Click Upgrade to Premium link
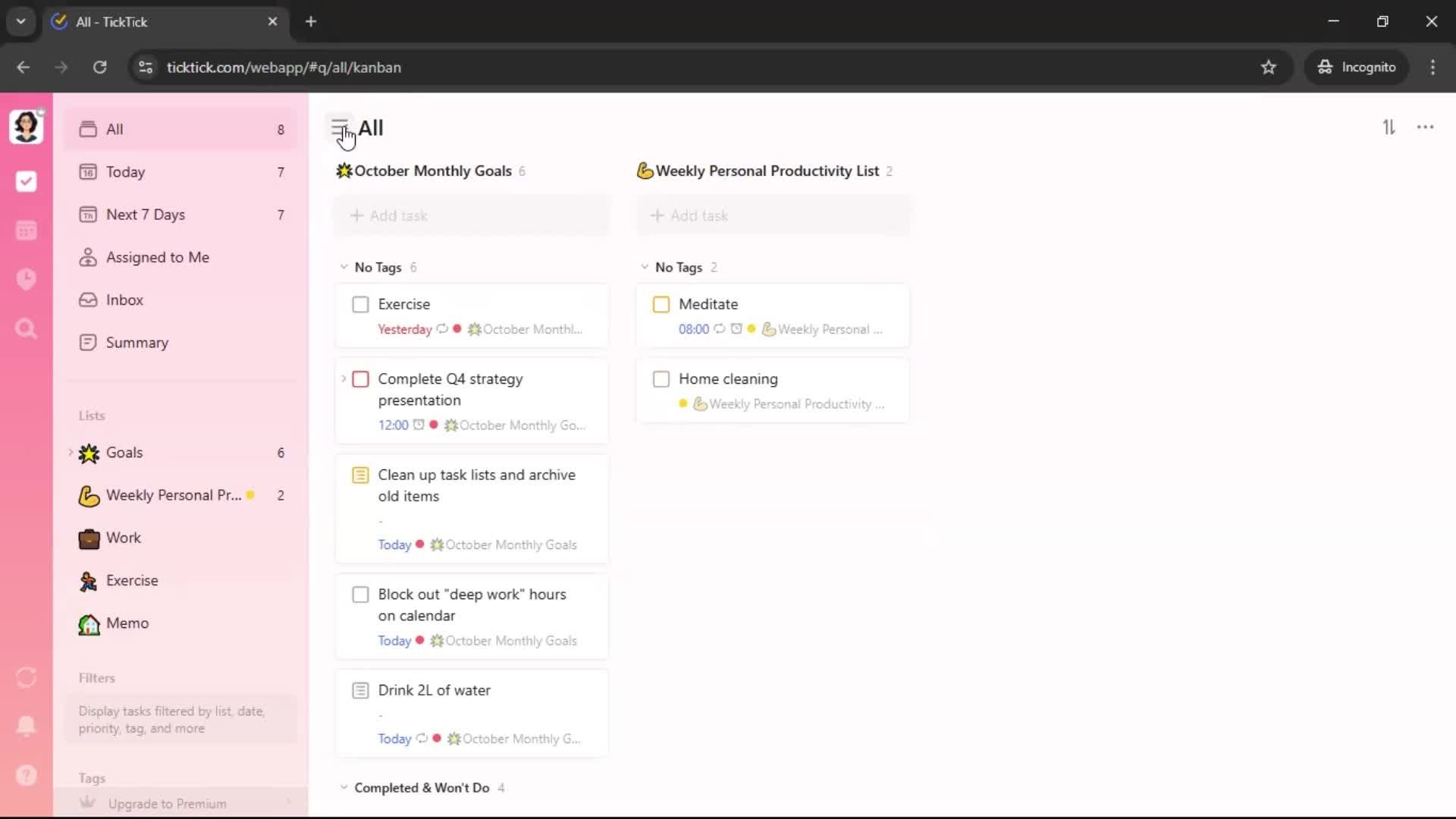Screen dimensions: 1456x819 tap(167, 804)
